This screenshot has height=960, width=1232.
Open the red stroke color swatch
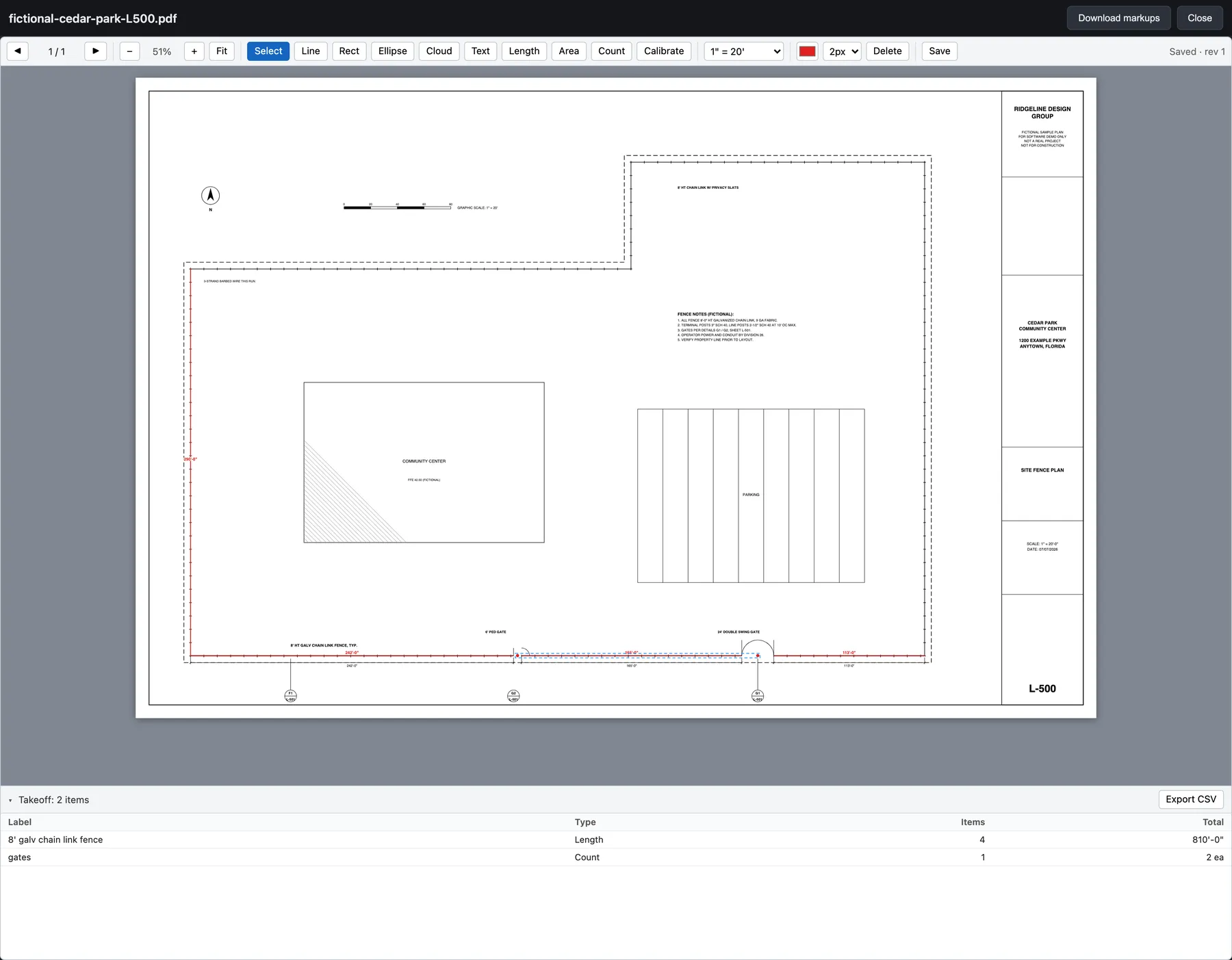[x=808, y=51]
